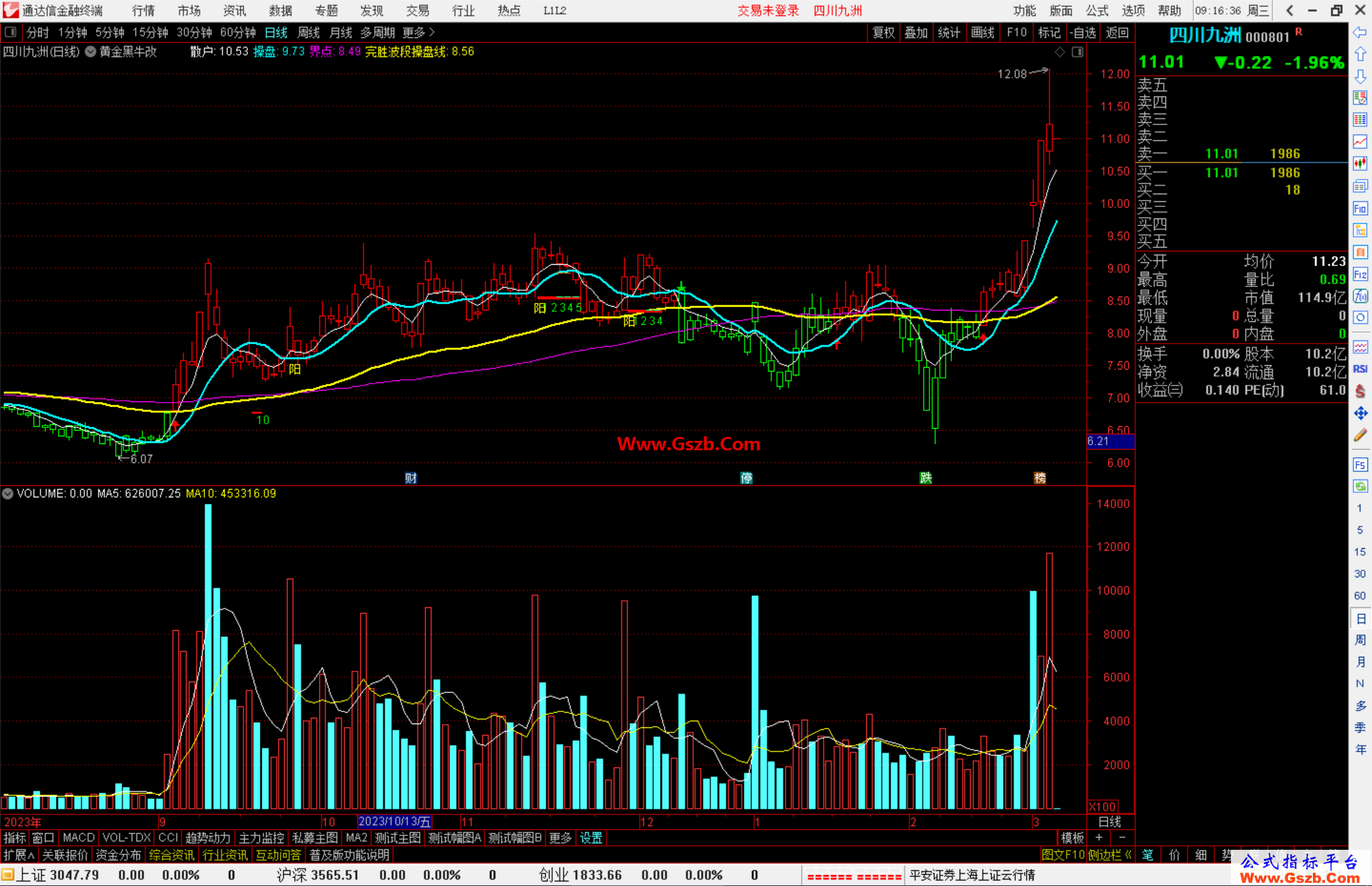Click the stacked windows icon in sidebar
Image resolution: width=1372 pixels, height=886 pixels.
(1360, 186)
